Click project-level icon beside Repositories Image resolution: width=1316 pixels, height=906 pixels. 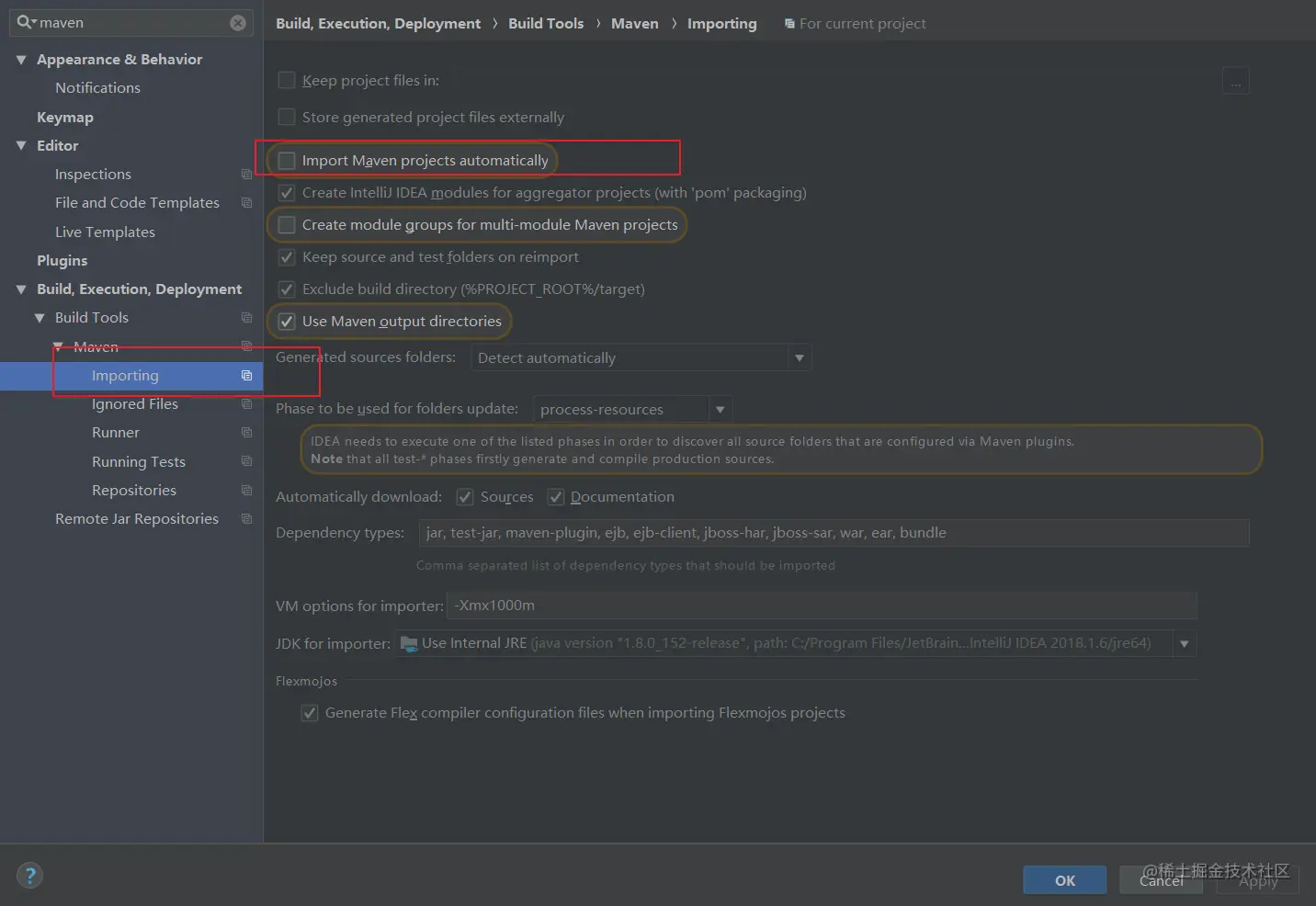(x=246, y=491)
